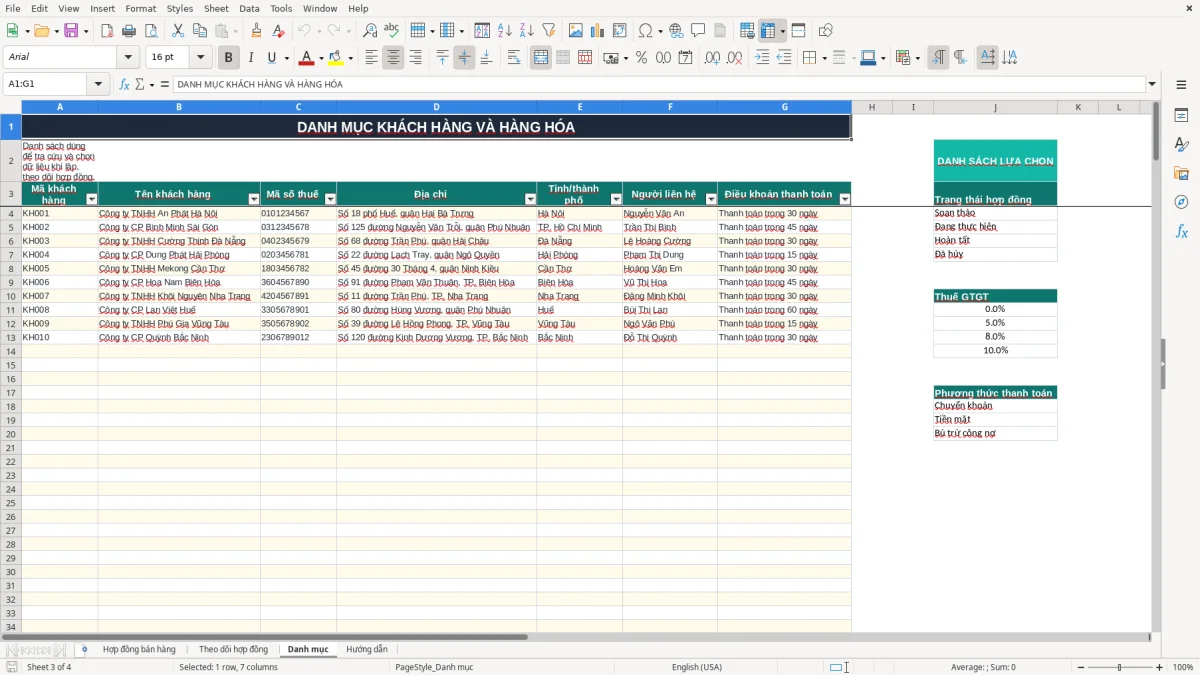Click the Zoom in plus button
The image size is (1200, 675).
(x=1159, y=667)
